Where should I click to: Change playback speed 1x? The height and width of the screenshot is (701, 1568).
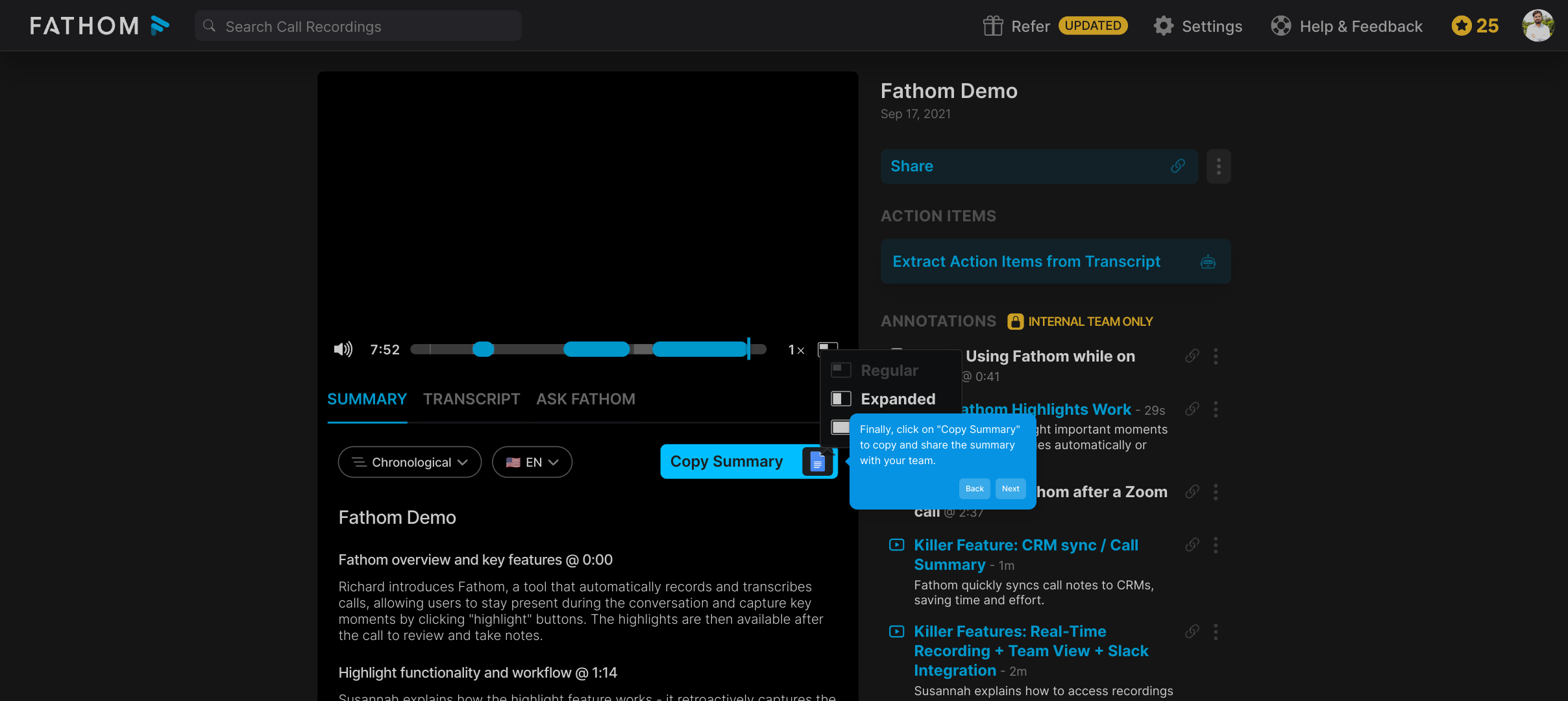796,350
